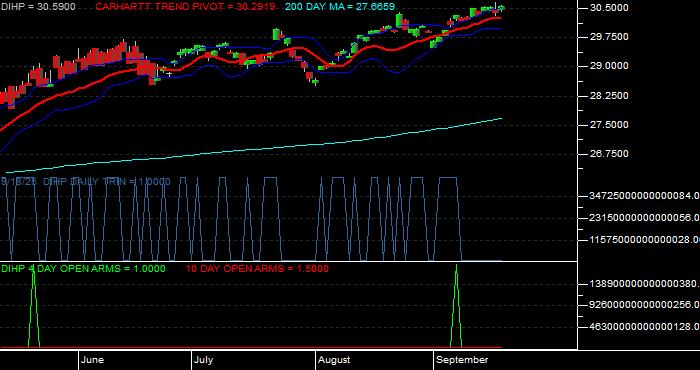Click the DIHP = 30.5900 price label
Image resolution: width=700 pixels, height=370 pixels.
[38, 7]
